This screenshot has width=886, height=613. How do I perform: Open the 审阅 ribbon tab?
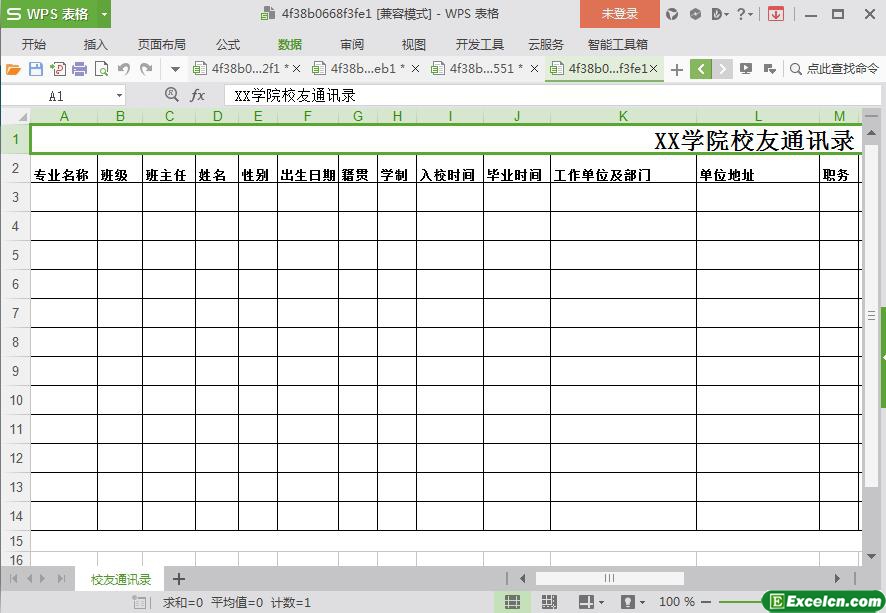point(352,45)
